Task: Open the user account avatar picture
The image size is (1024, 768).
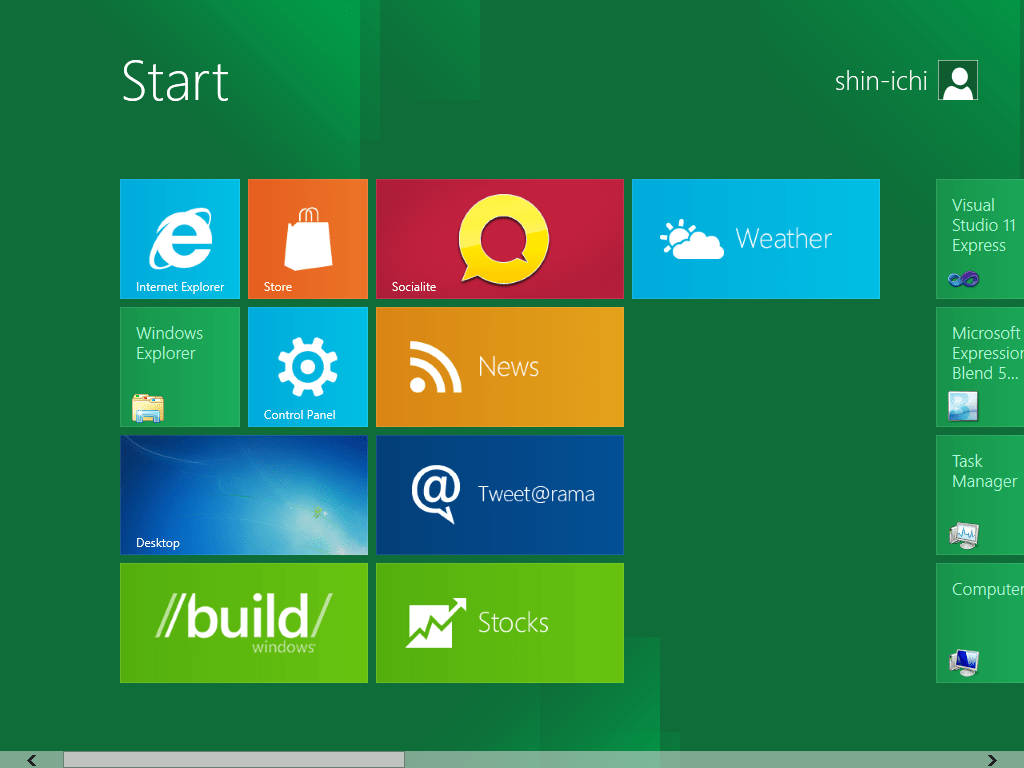Action: click(957, 81)
